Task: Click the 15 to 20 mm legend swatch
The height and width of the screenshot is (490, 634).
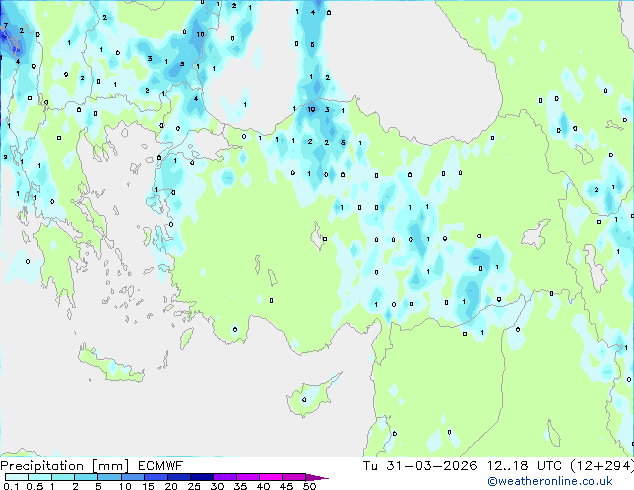Action: coord(156,477)
